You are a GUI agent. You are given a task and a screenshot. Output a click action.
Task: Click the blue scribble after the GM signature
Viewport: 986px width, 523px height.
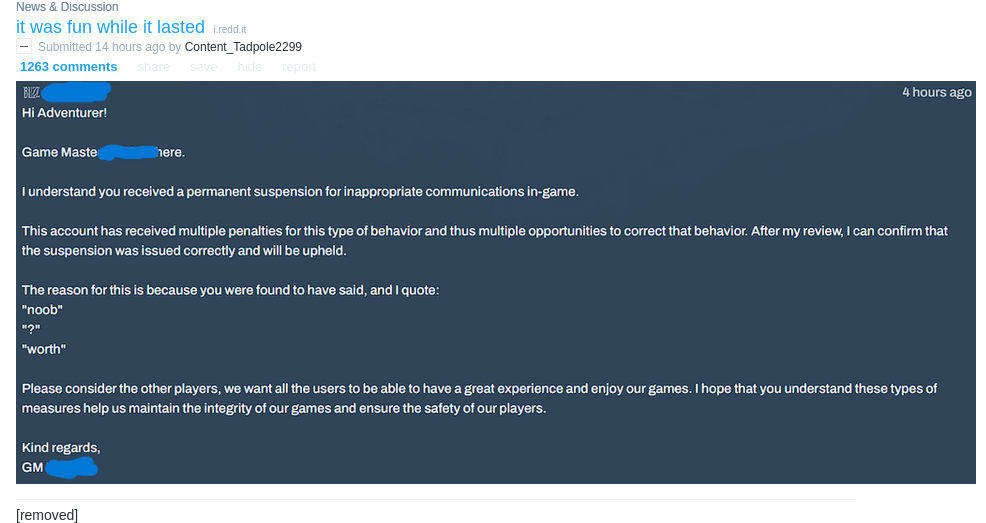point(71,468)
